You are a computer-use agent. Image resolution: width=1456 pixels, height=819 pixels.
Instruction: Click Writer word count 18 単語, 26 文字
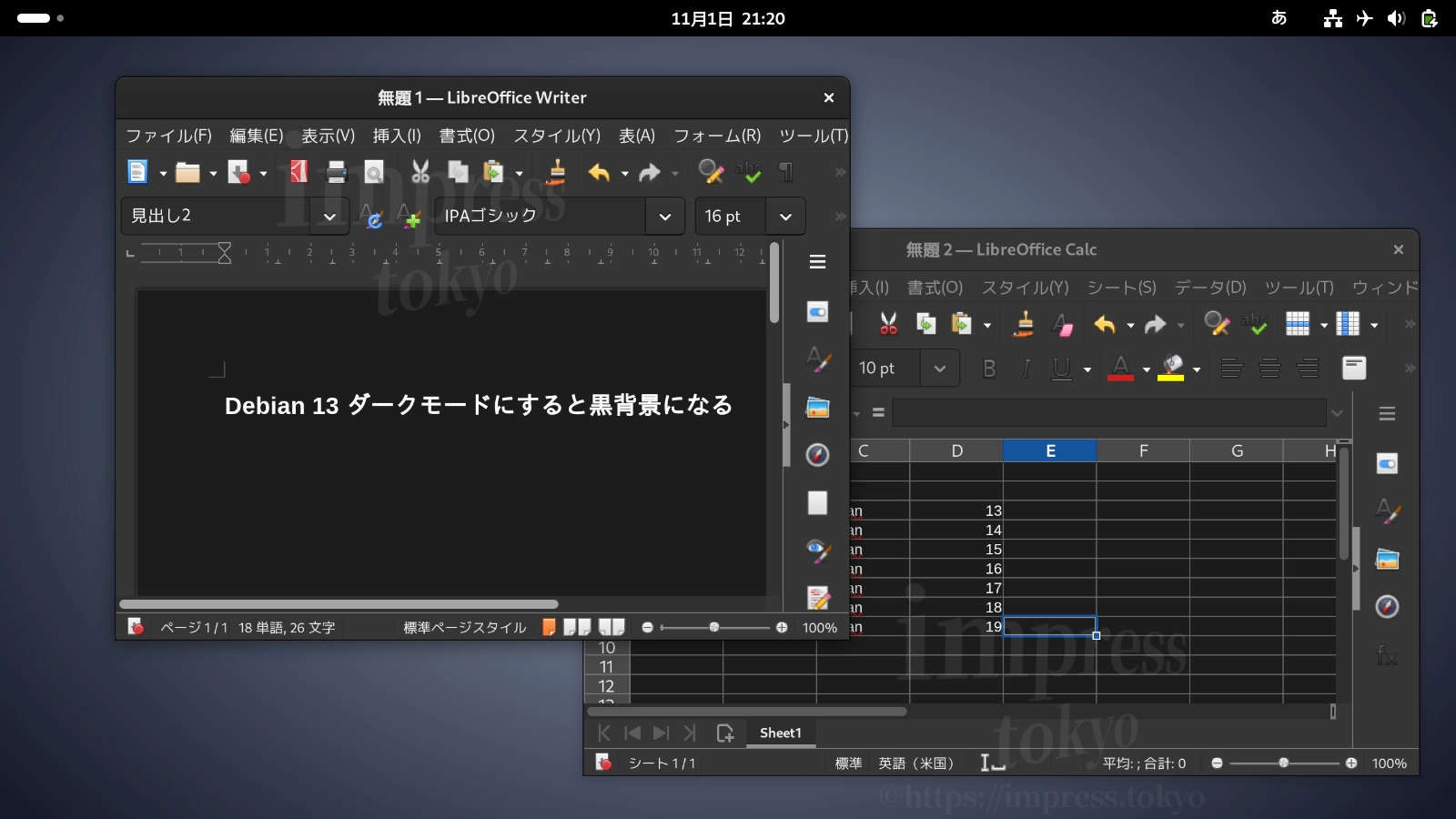click(287, 628)
